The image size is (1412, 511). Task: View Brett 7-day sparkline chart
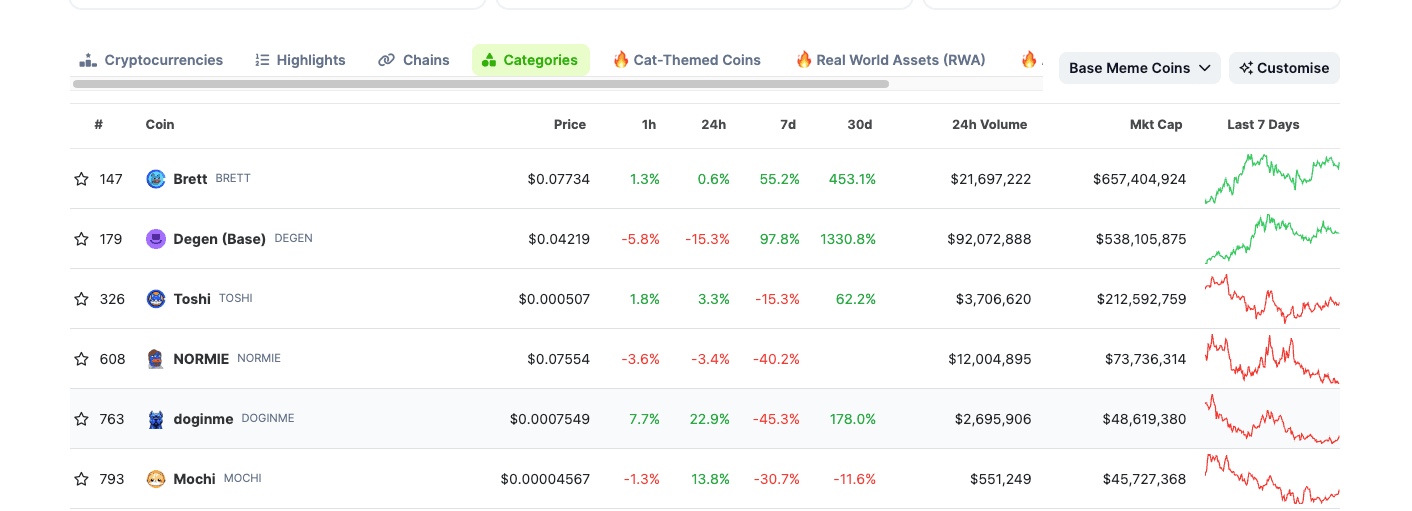tap(1272, 179)
